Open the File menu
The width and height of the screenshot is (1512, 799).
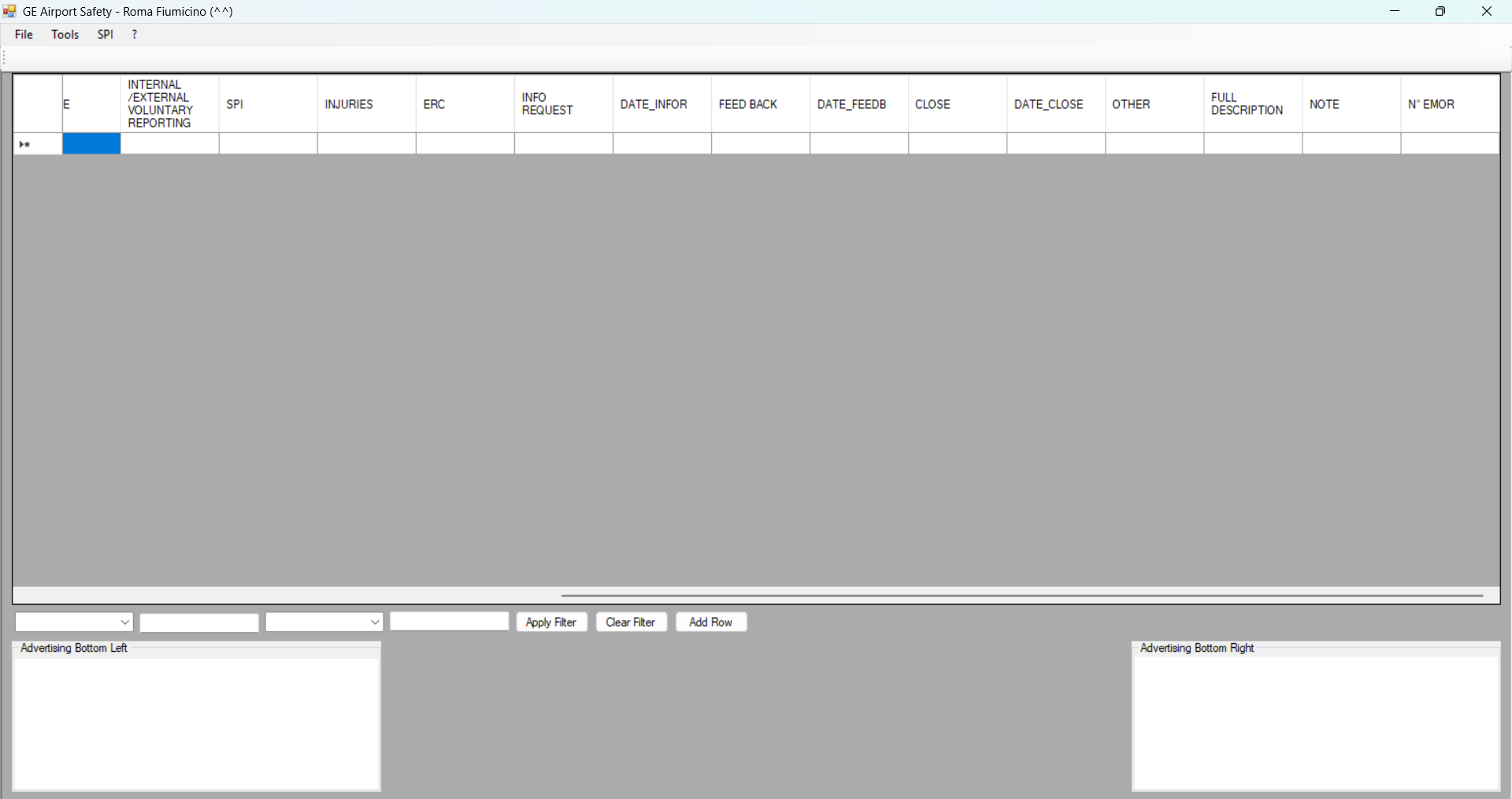click(x=24, y=35)
